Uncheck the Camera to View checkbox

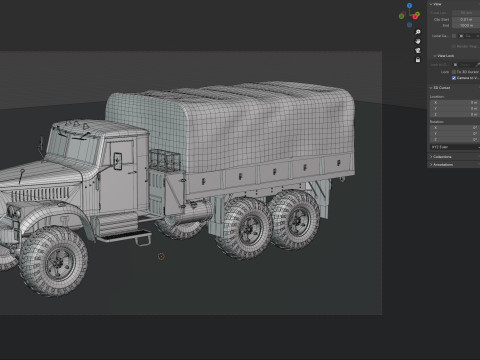pyautogui.click(x=454, y=78)
